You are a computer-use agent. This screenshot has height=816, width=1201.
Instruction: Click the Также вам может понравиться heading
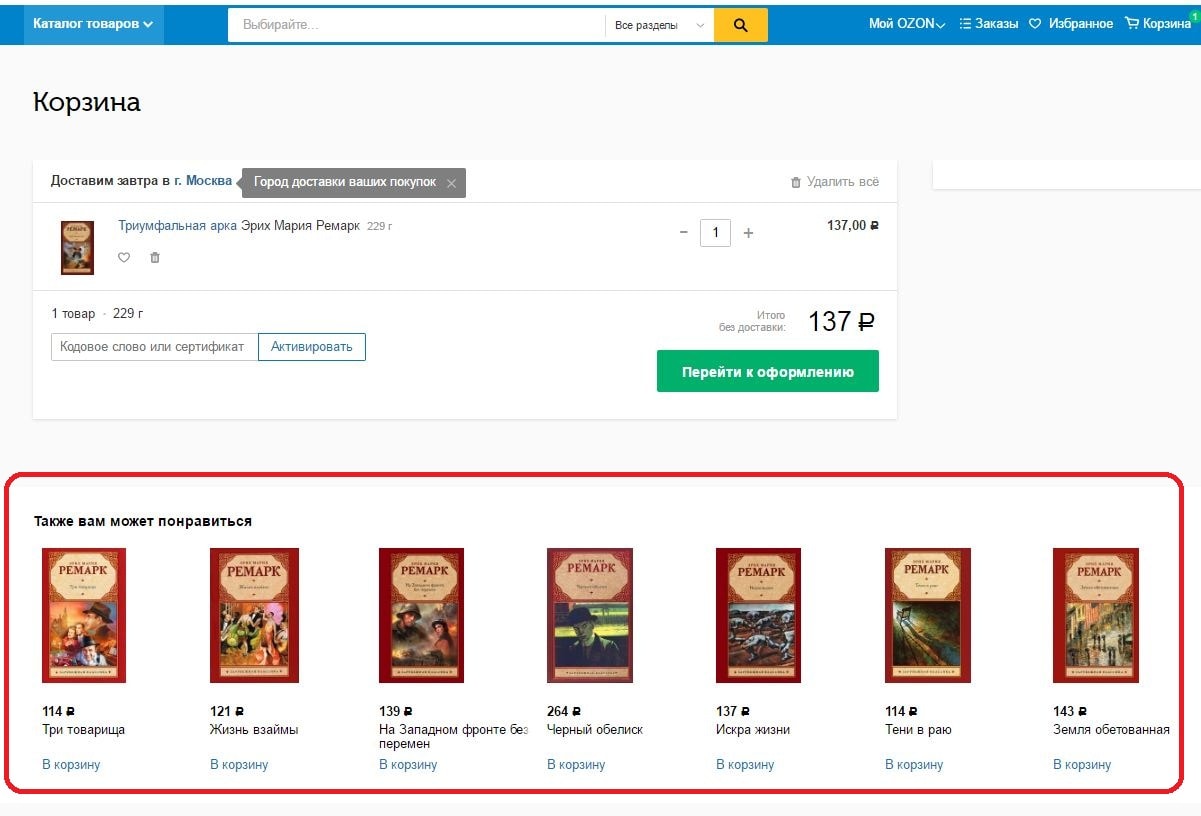(143, 521)
